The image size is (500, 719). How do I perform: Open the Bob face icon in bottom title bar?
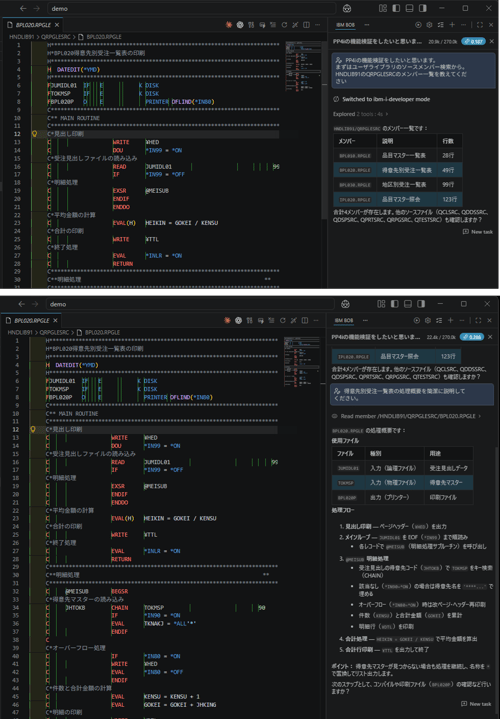tap(345, 304)
